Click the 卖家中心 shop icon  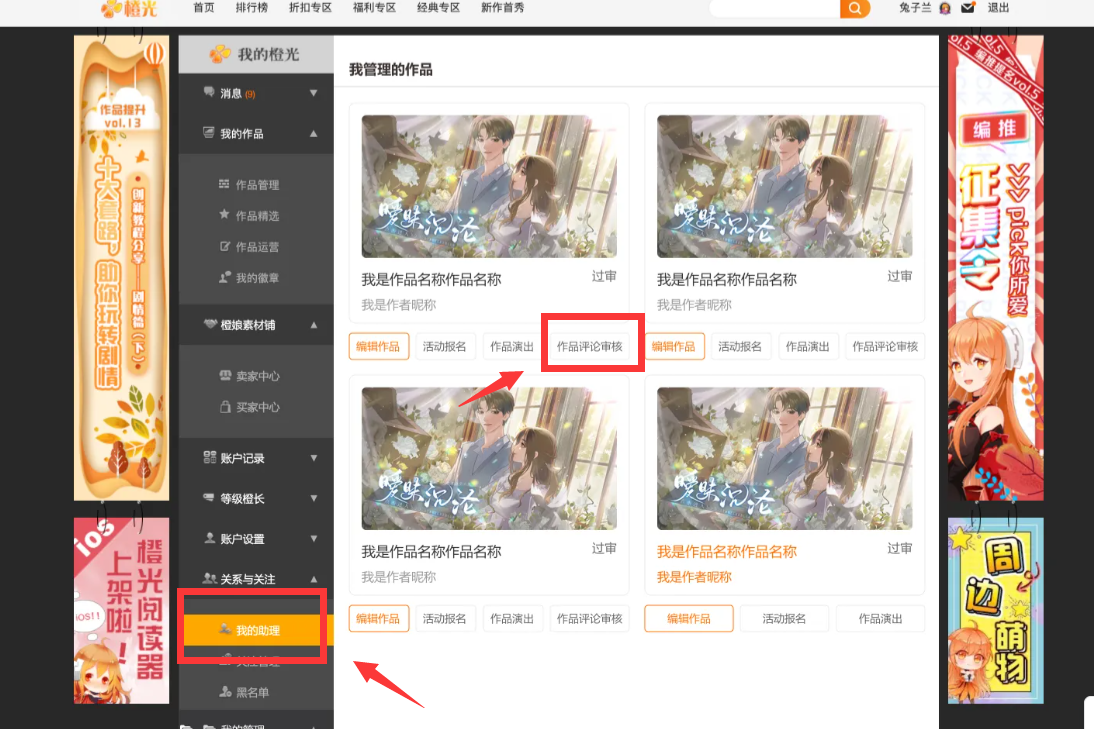pyautogui.click(x=225, y=375)
